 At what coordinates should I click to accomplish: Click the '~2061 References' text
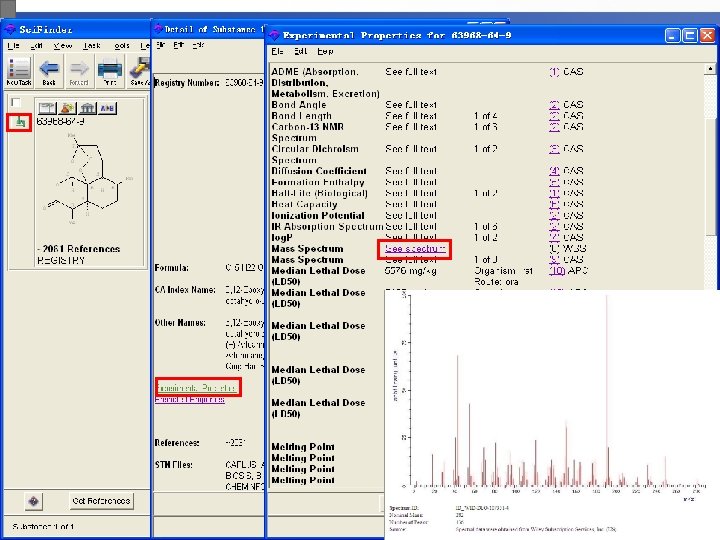pos(79,249)
